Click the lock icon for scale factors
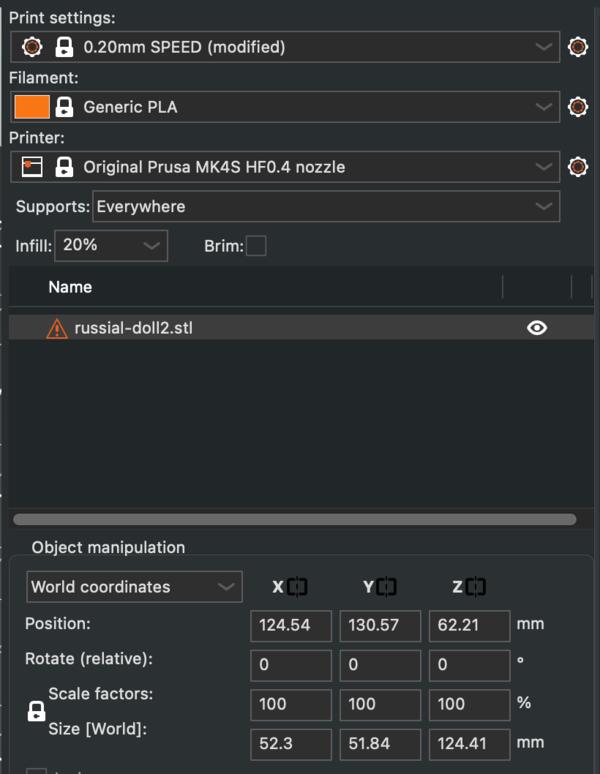 [x=36, y=711]
